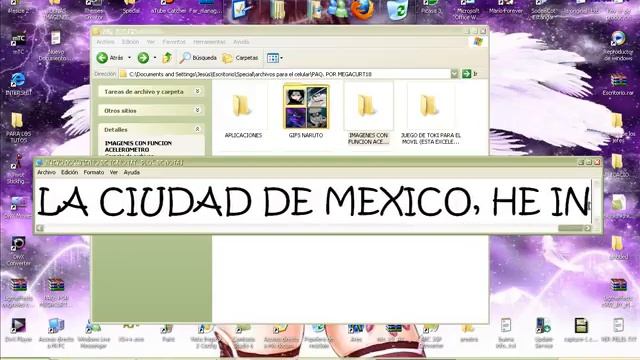Select the mTC desktop icon
The height and width of the screenshot is (360, 640).
(x=18, y=43)
